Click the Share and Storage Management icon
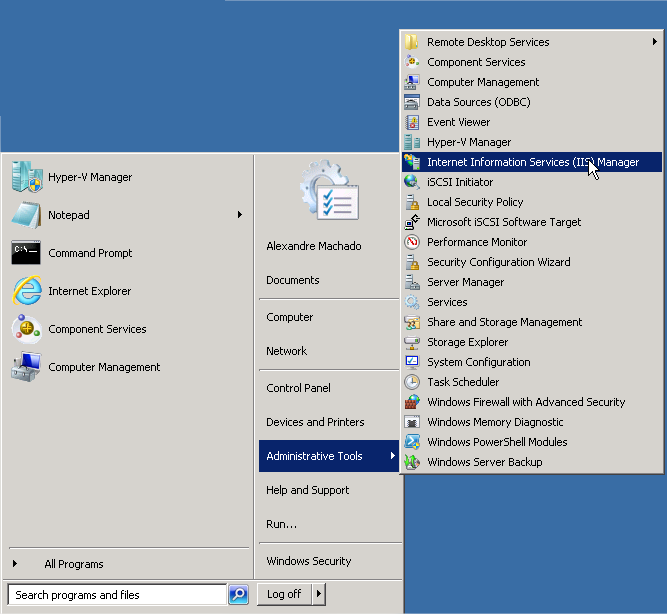Viewport: 667px width, 614px height. [x=411, y=322]
